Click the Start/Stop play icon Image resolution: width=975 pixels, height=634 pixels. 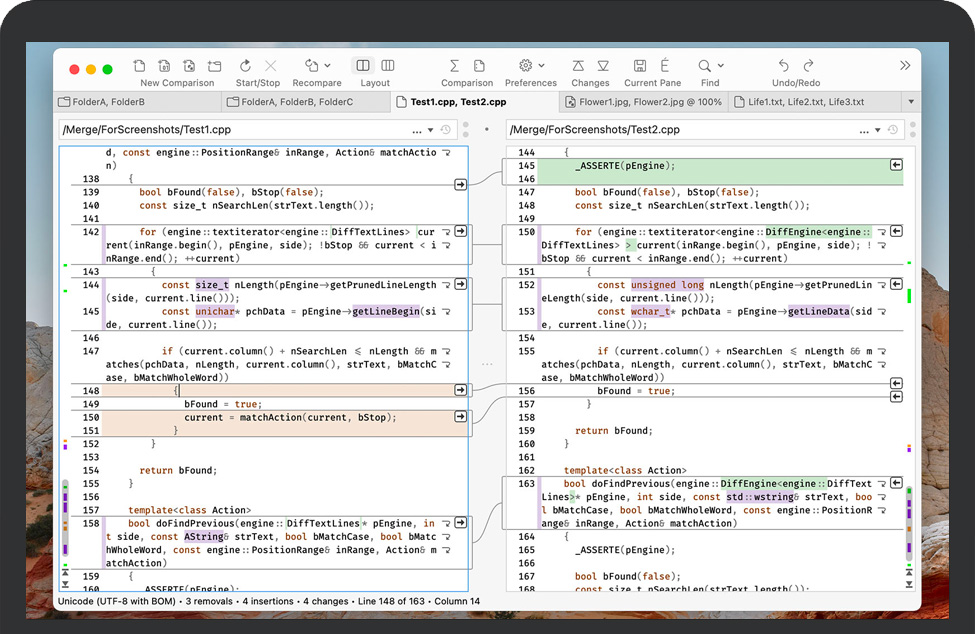tap(245, 66)
